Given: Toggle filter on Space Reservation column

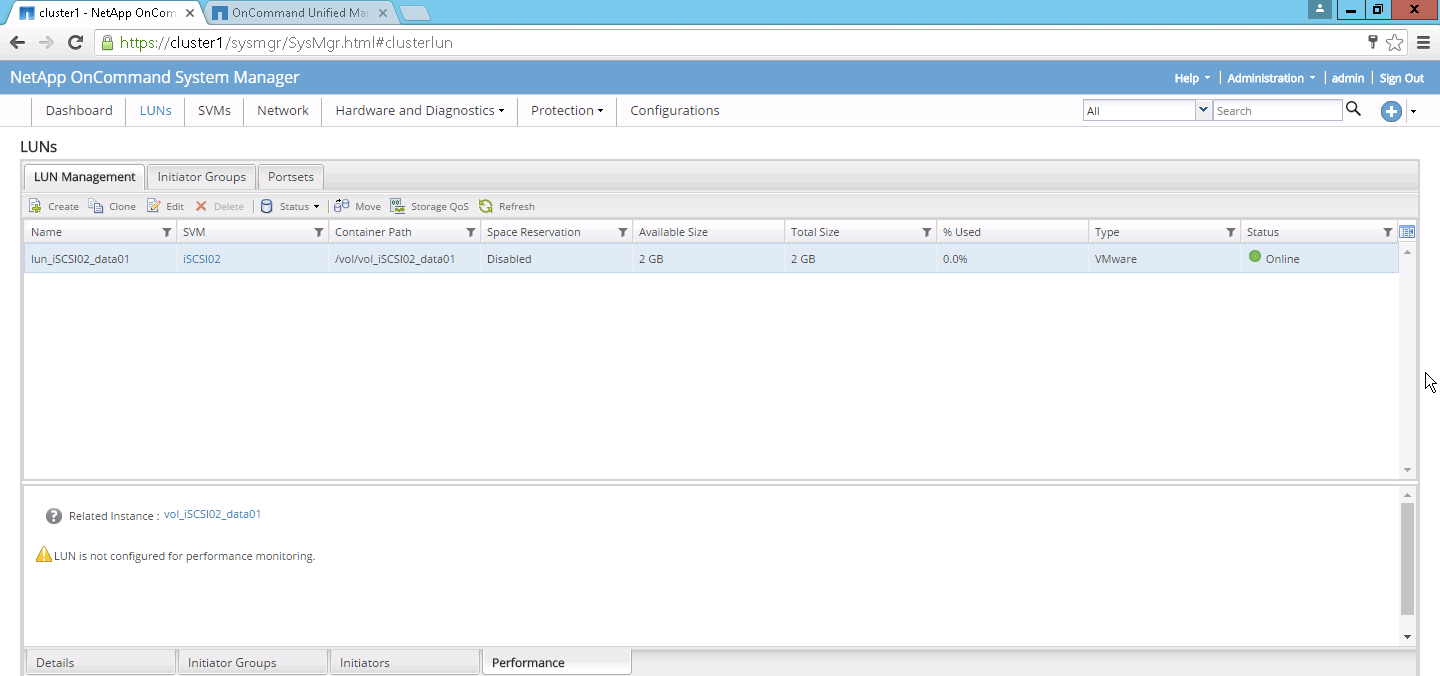Looking at the screenshot, I should click(x=622, y=232).
